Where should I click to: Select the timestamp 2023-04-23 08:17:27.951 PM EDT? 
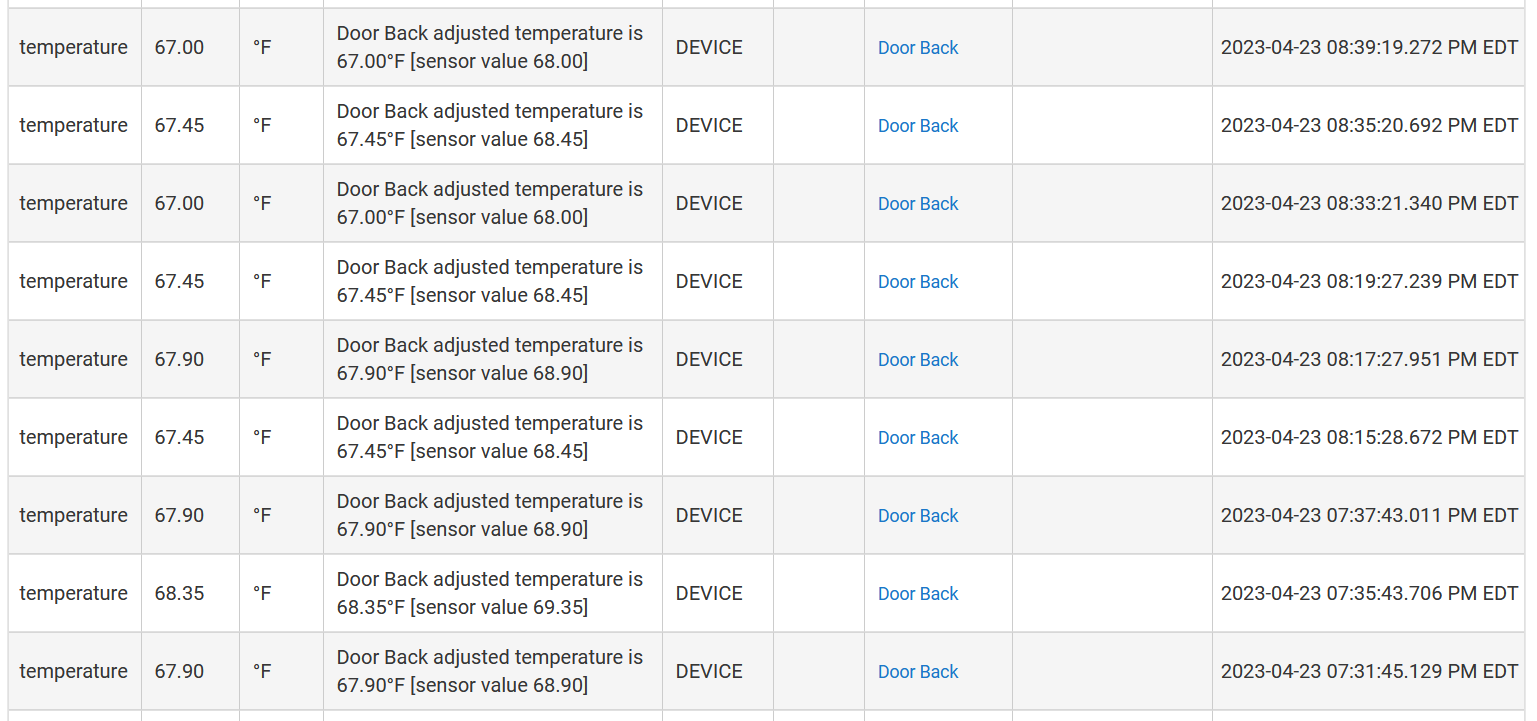(1369, 360)
